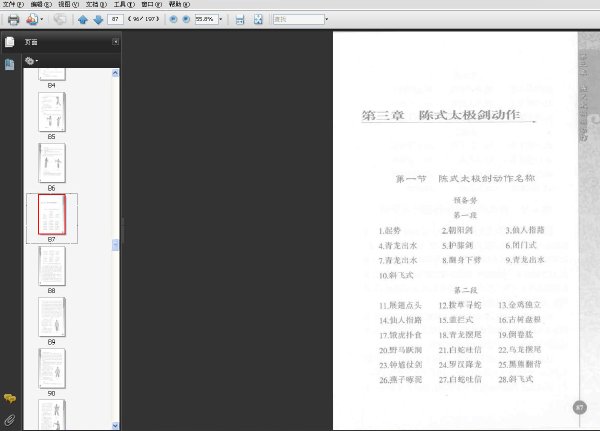Click the chapter heading 第三章 陈式太极剑动作
The width and height of the screenshot is (600, 431).
440,115
